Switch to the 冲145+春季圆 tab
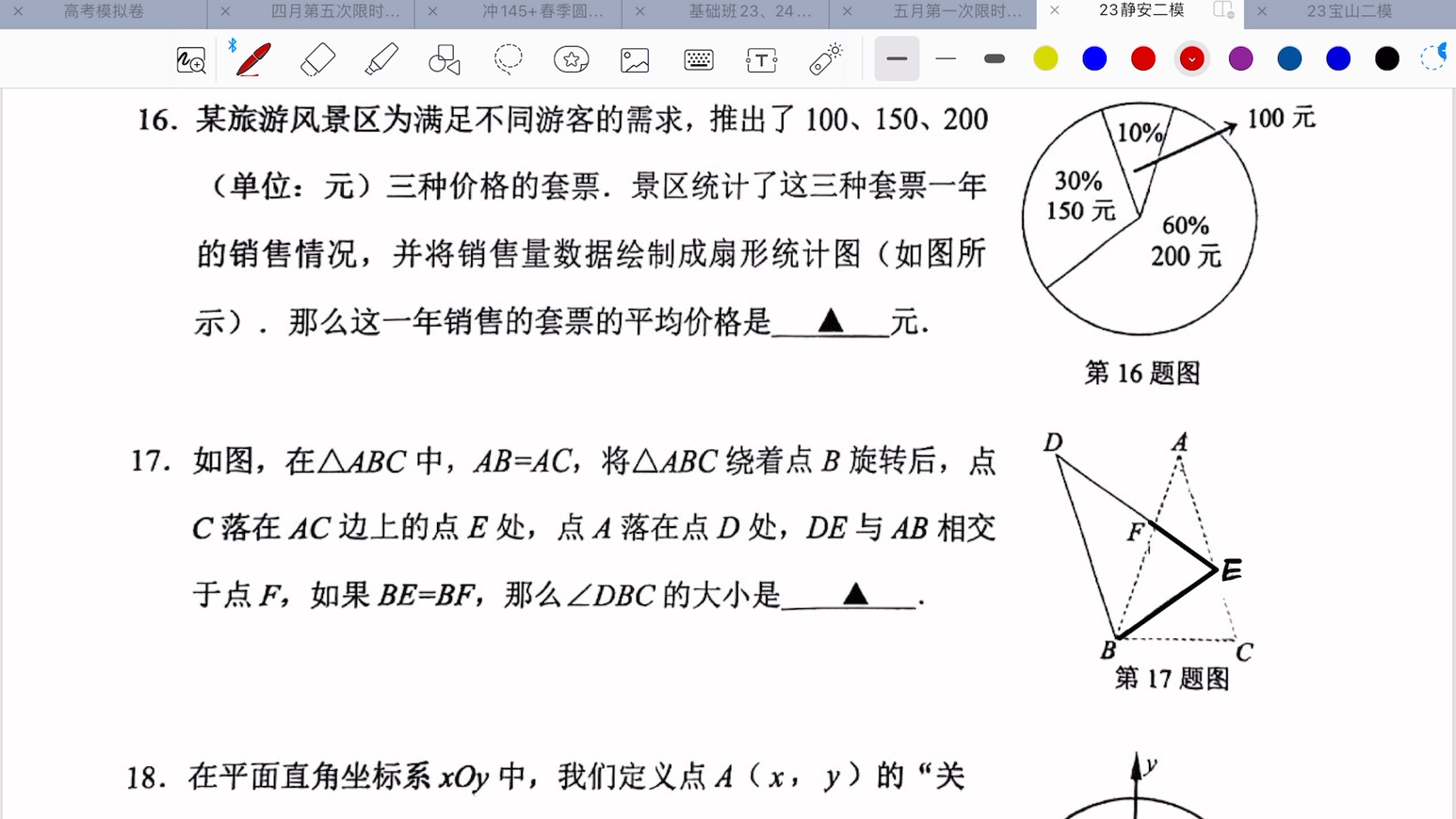 (543, 11)
